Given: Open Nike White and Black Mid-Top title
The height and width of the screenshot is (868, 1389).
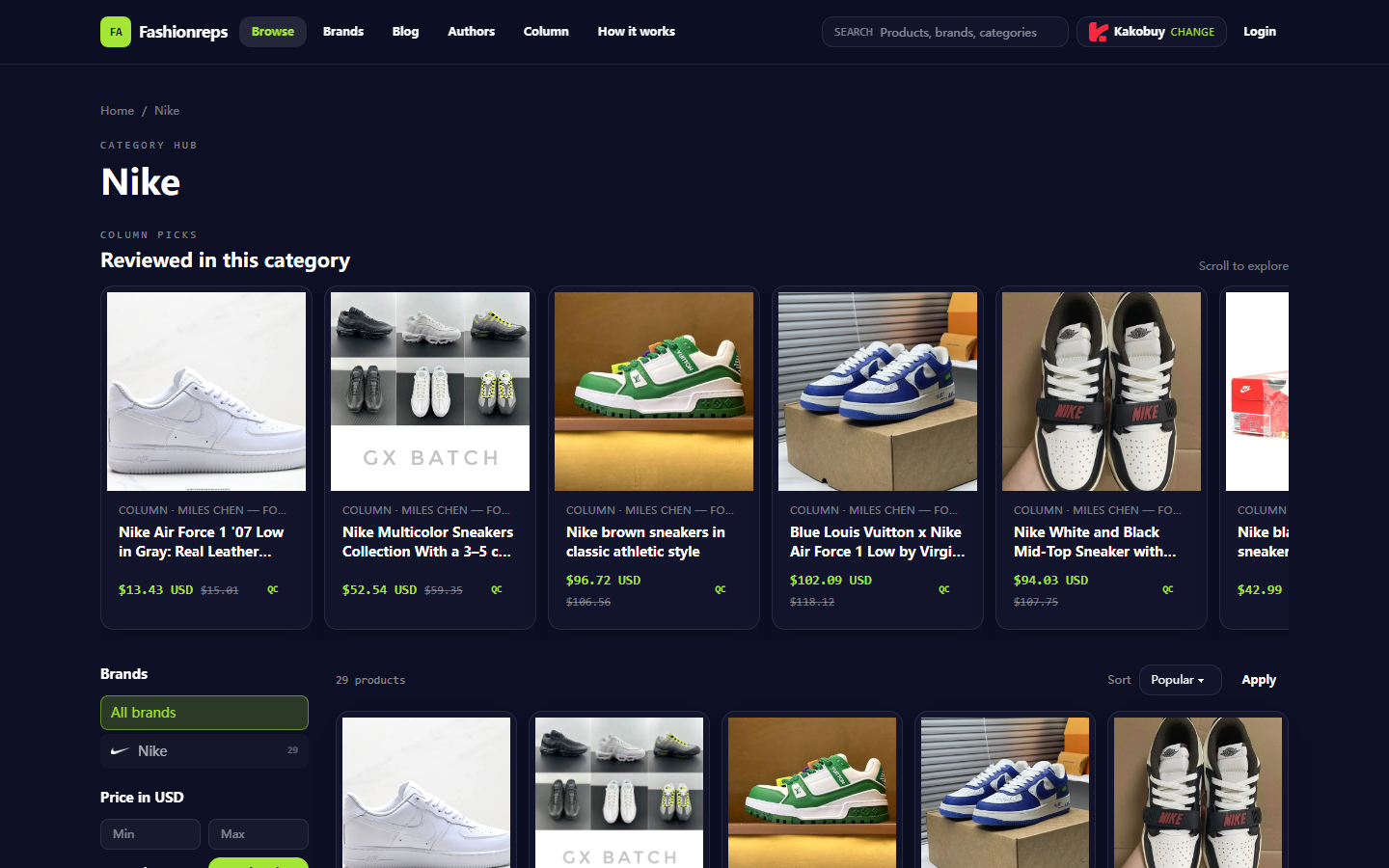Looking at the screenshot, I should 1095,542.
